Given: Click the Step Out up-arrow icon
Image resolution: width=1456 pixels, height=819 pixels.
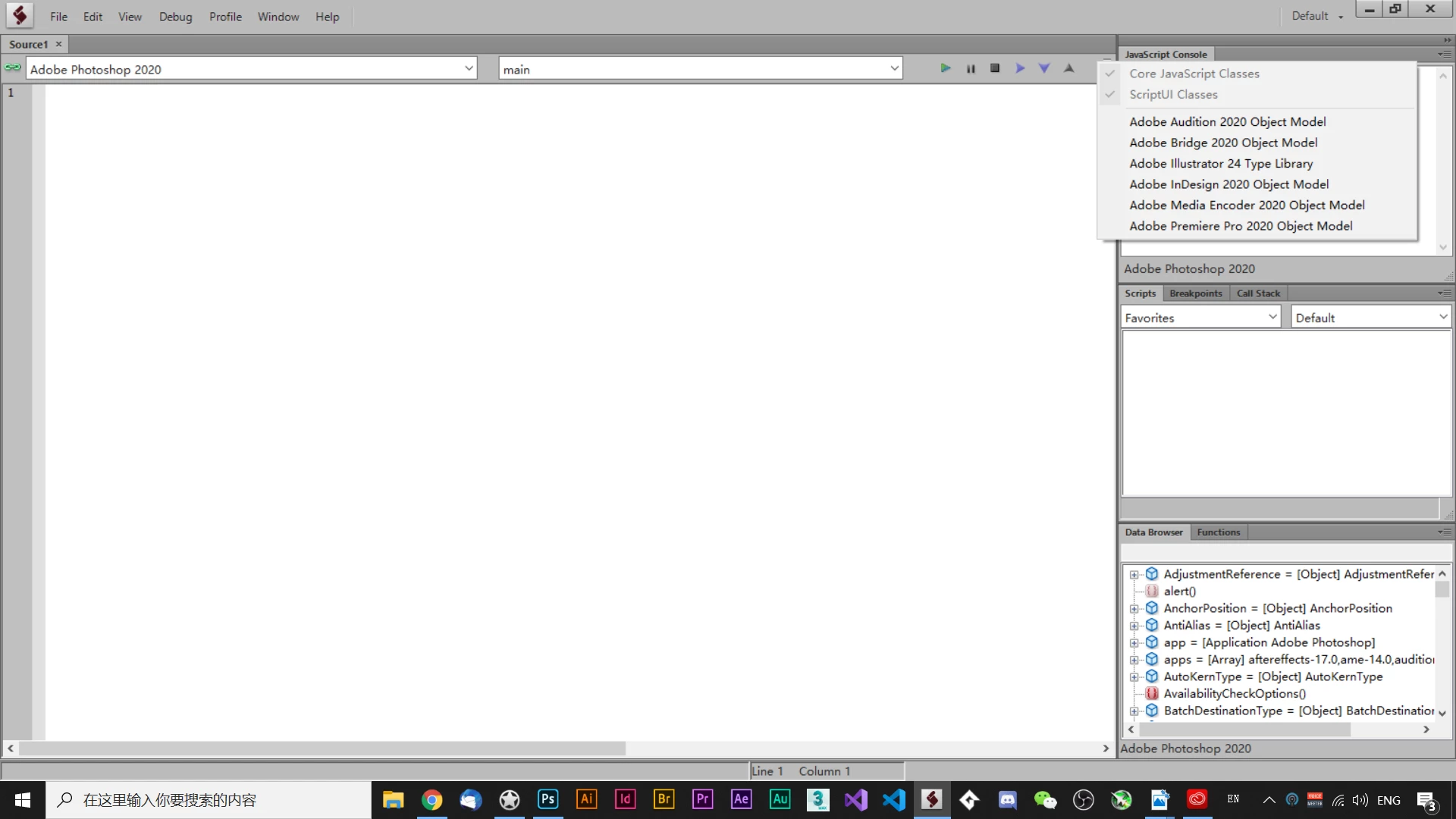Looking at the screenshot, I should tap(1069, 68).
